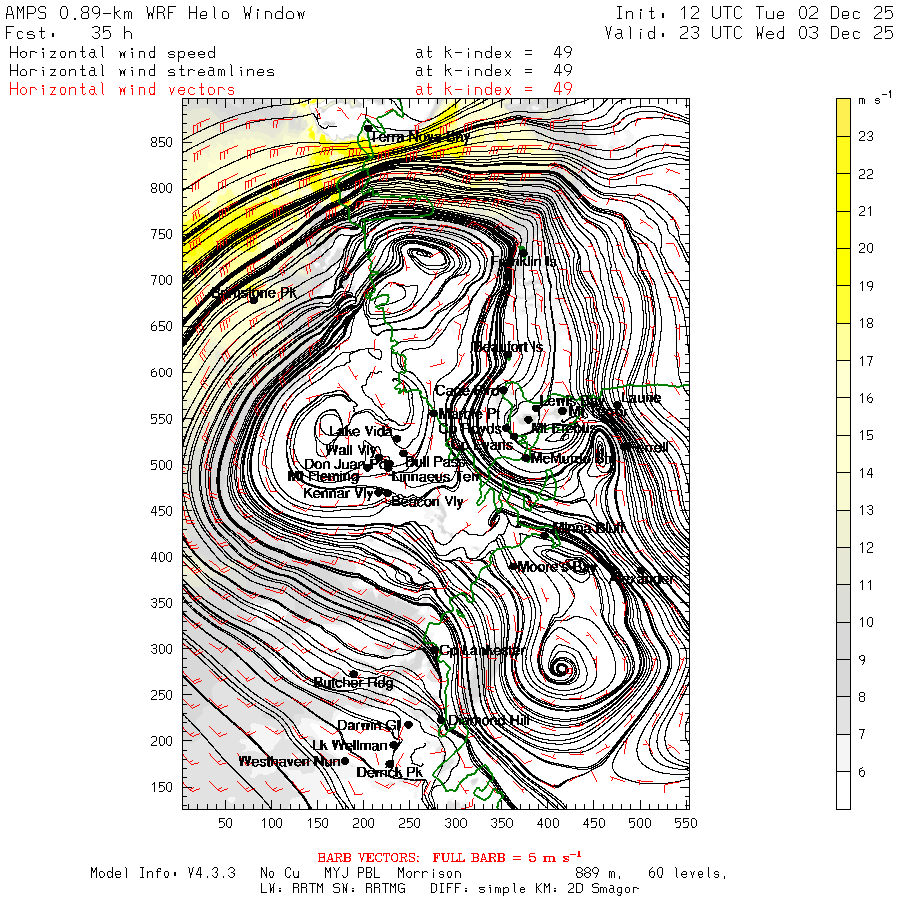Click the black dot marker beside Lk Wellman
The height and width of the screenshot is (900, 900).
394,745
